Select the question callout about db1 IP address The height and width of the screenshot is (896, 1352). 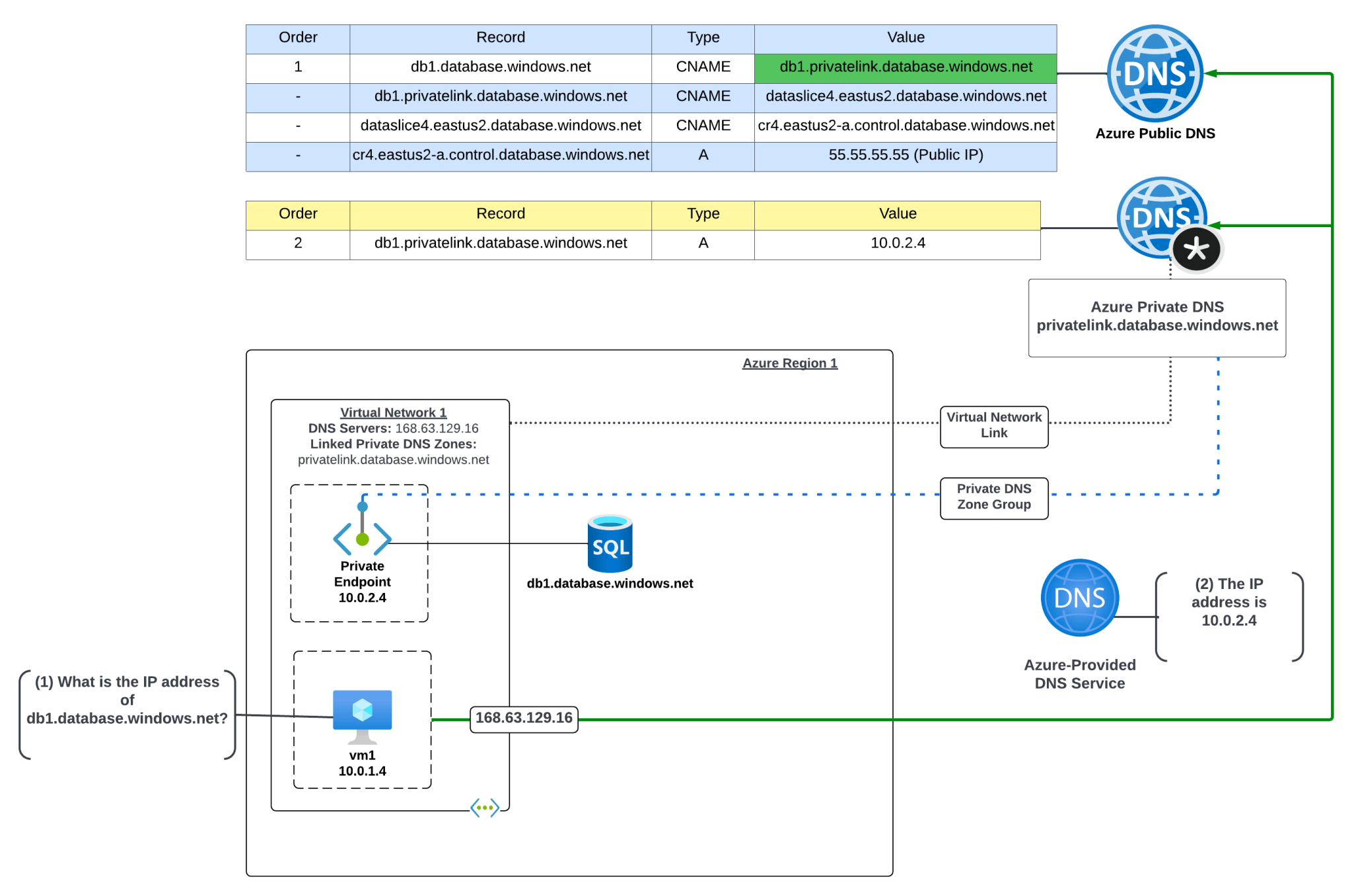coord(127,714)
